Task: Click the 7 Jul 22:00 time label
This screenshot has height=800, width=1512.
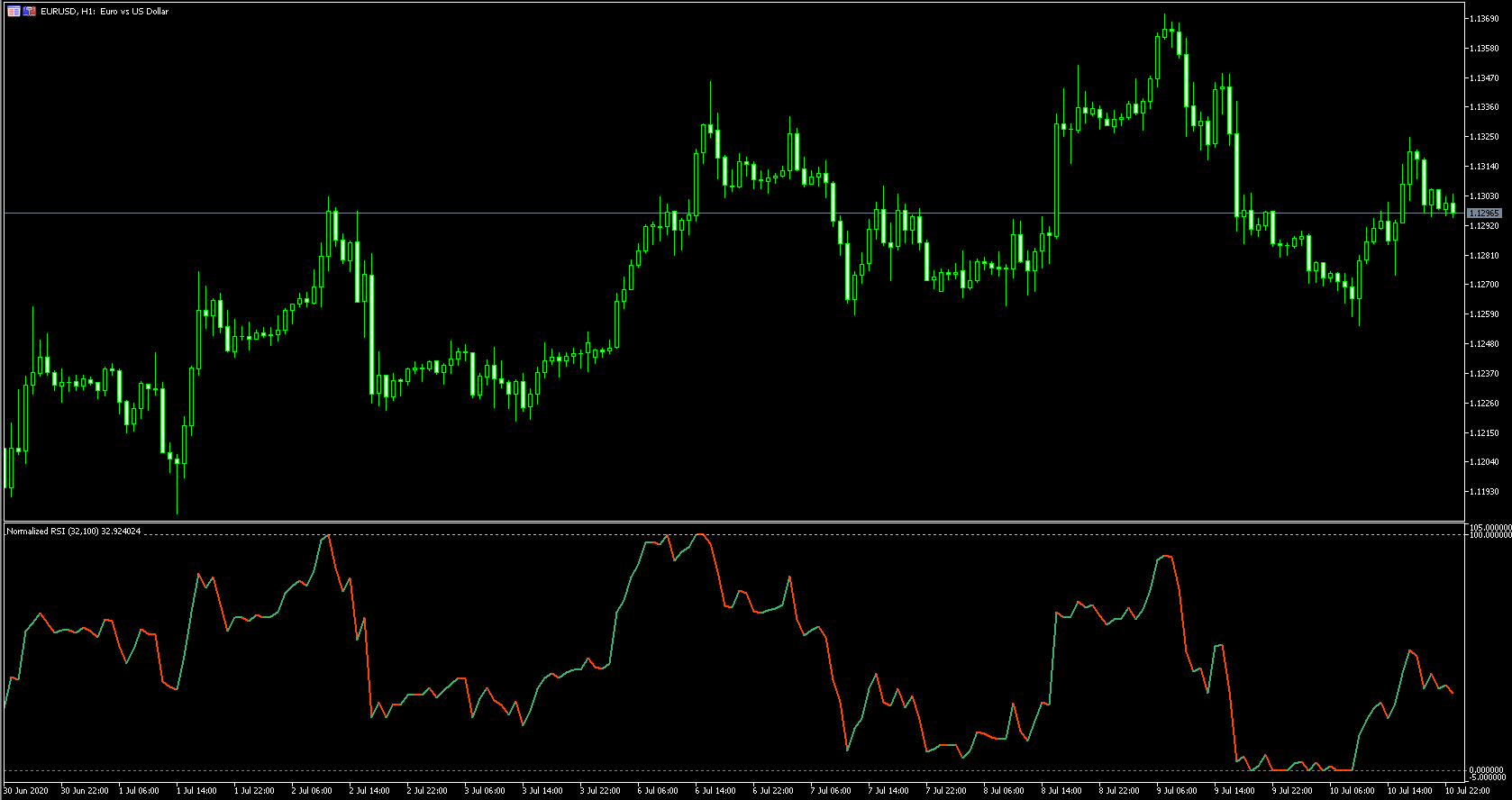Action: tap(946, 791)
